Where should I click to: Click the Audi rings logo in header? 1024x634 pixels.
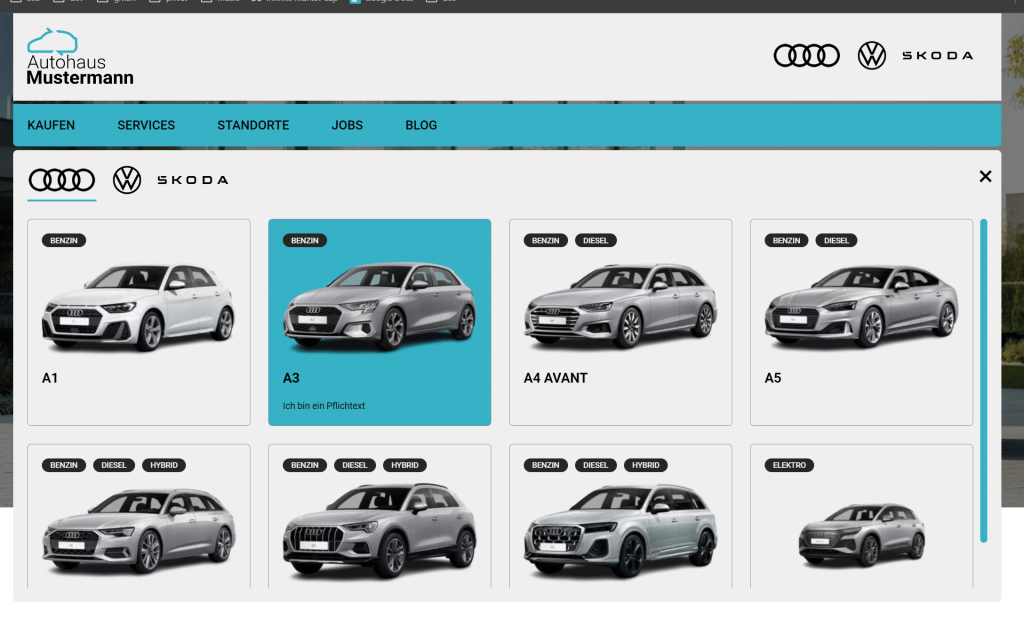(x=806, y=56)
